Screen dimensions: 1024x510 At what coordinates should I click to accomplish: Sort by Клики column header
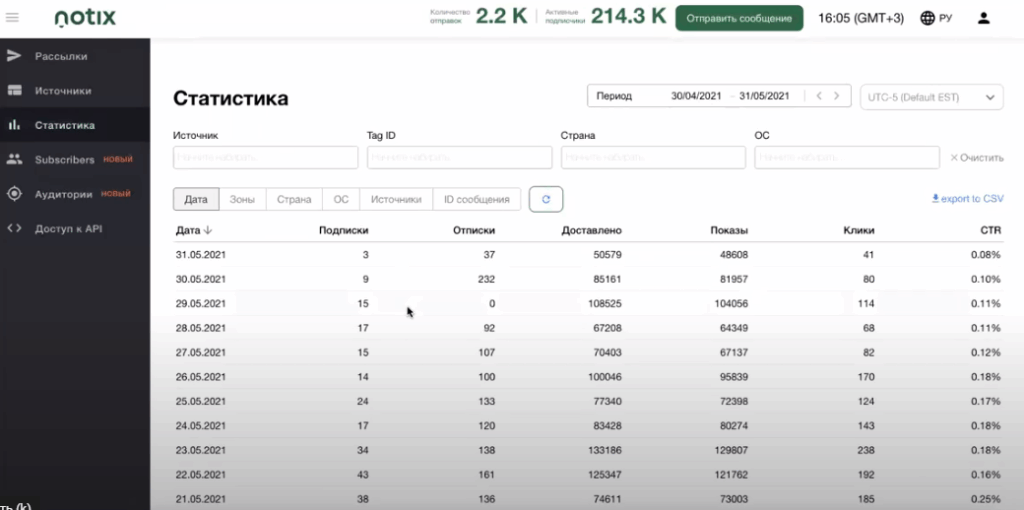pyautogui.click(x=859, y=230)
